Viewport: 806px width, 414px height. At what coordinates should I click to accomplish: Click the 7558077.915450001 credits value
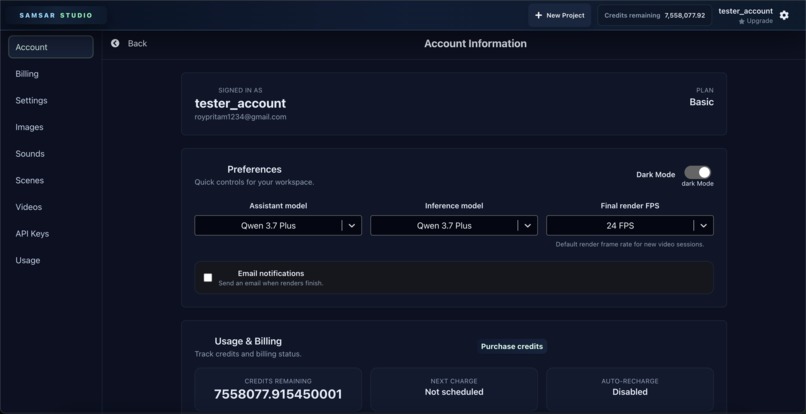pos(278,394)
